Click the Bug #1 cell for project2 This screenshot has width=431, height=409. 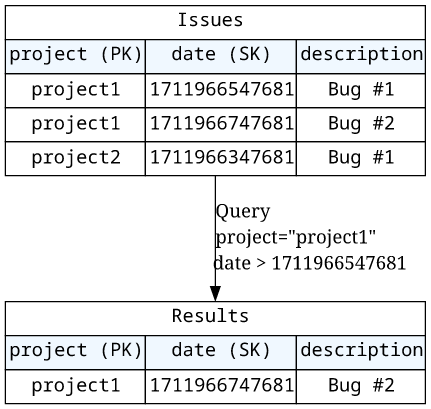361,159
